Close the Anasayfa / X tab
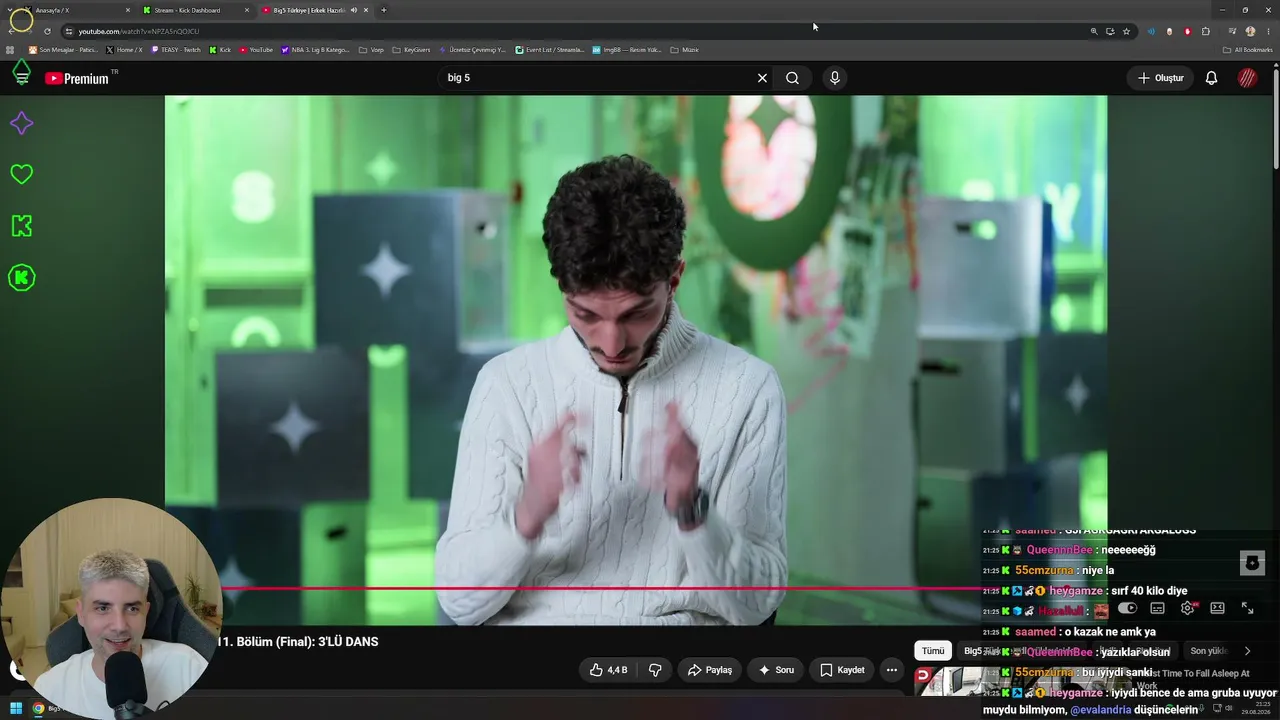This screenshot has width=1280, height=720. point(128,10)
